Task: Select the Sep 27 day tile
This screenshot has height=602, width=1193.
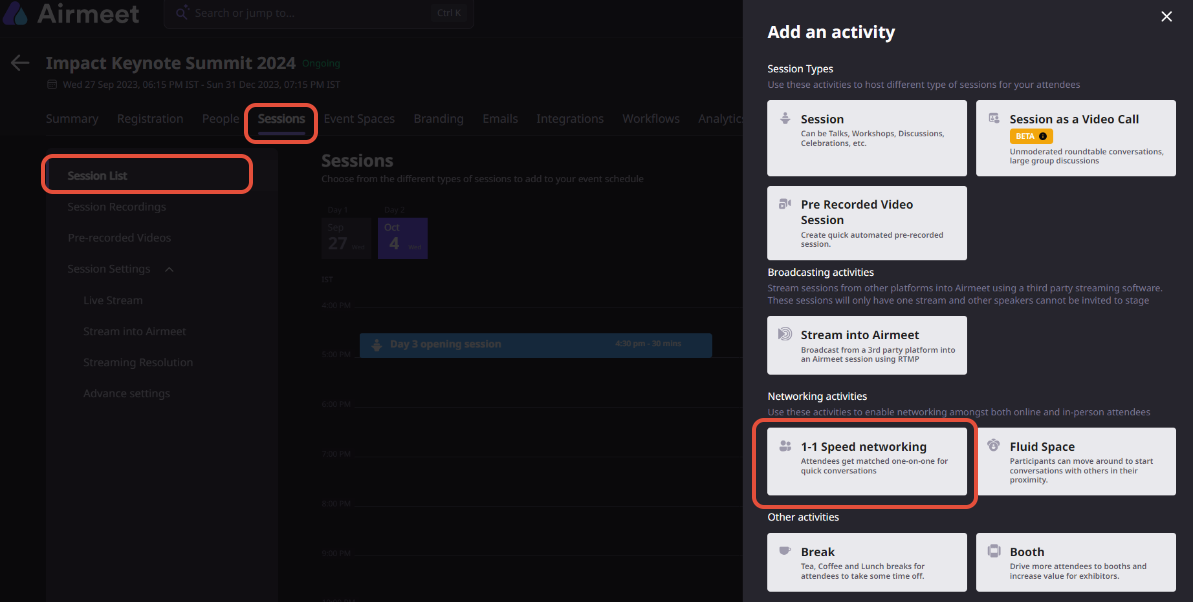Action: tap(346, 238)
